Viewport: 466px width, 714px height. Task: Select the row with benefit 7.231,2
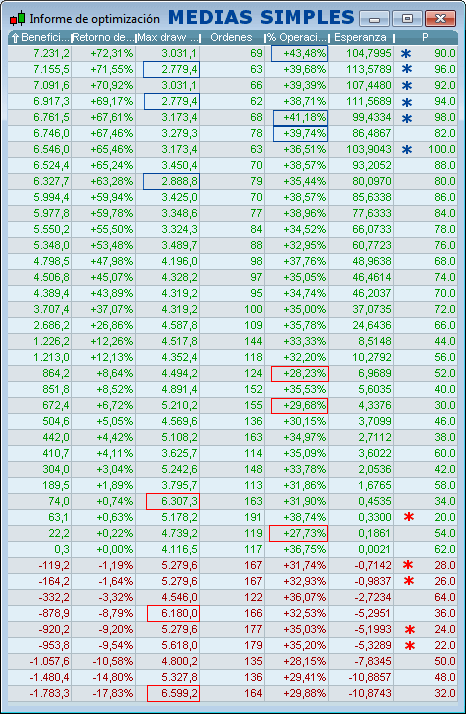(233, 53)
